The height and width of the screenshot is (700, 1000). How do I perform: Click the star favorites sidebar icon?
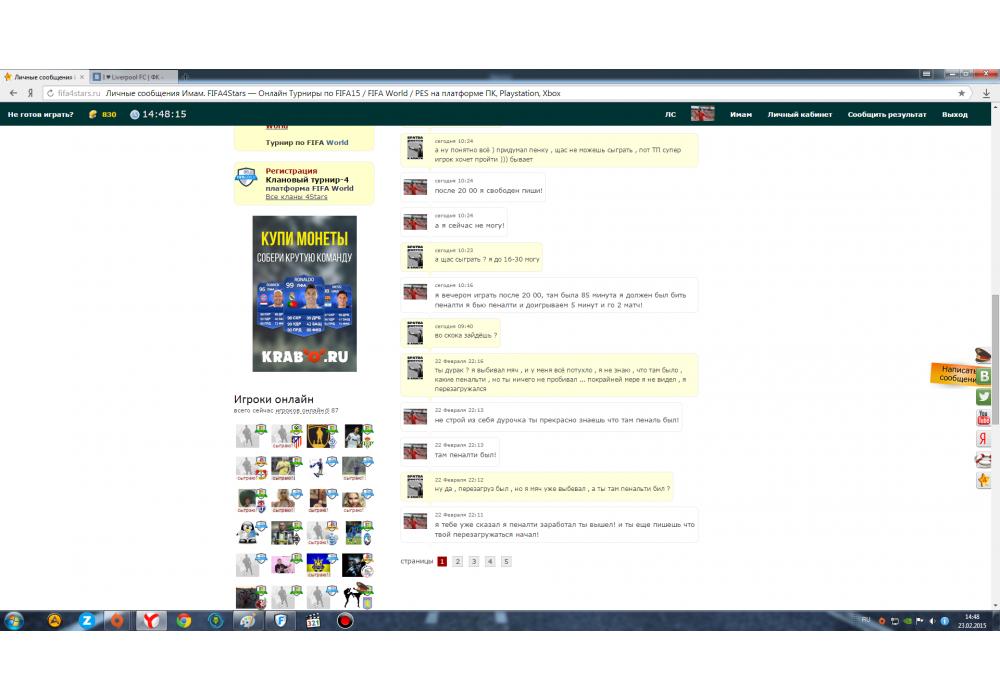[x=984, y=481]
